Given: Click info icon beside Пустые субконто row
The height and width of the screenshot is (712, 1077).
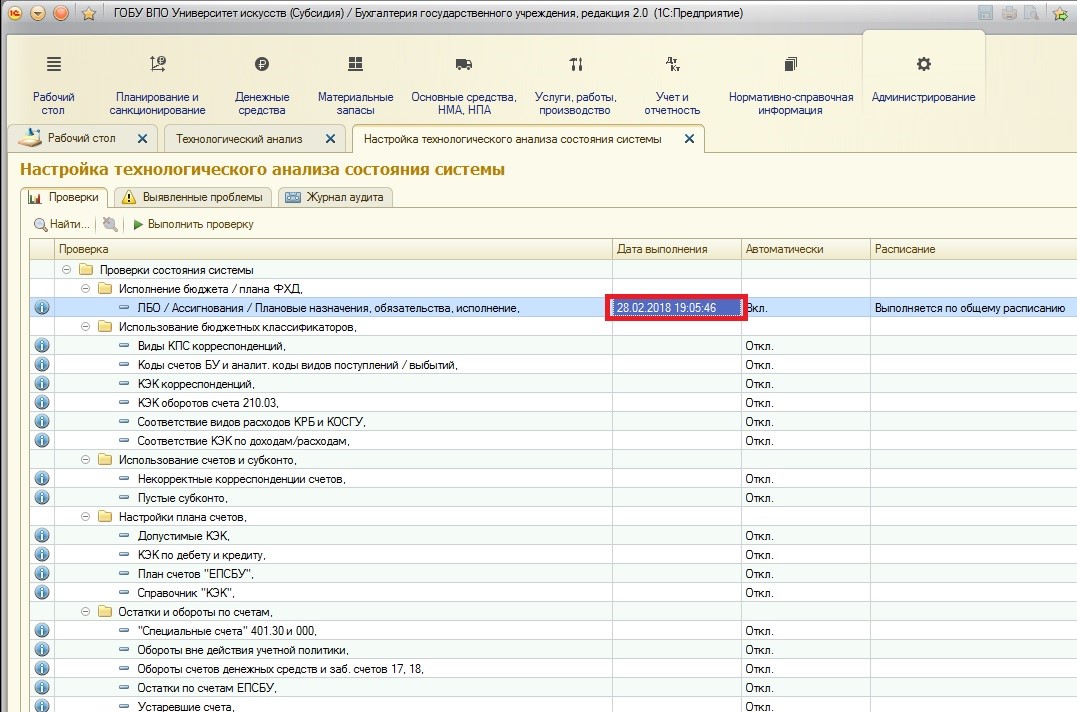Looking at the screenshot, I should click(x=42, y=498).
